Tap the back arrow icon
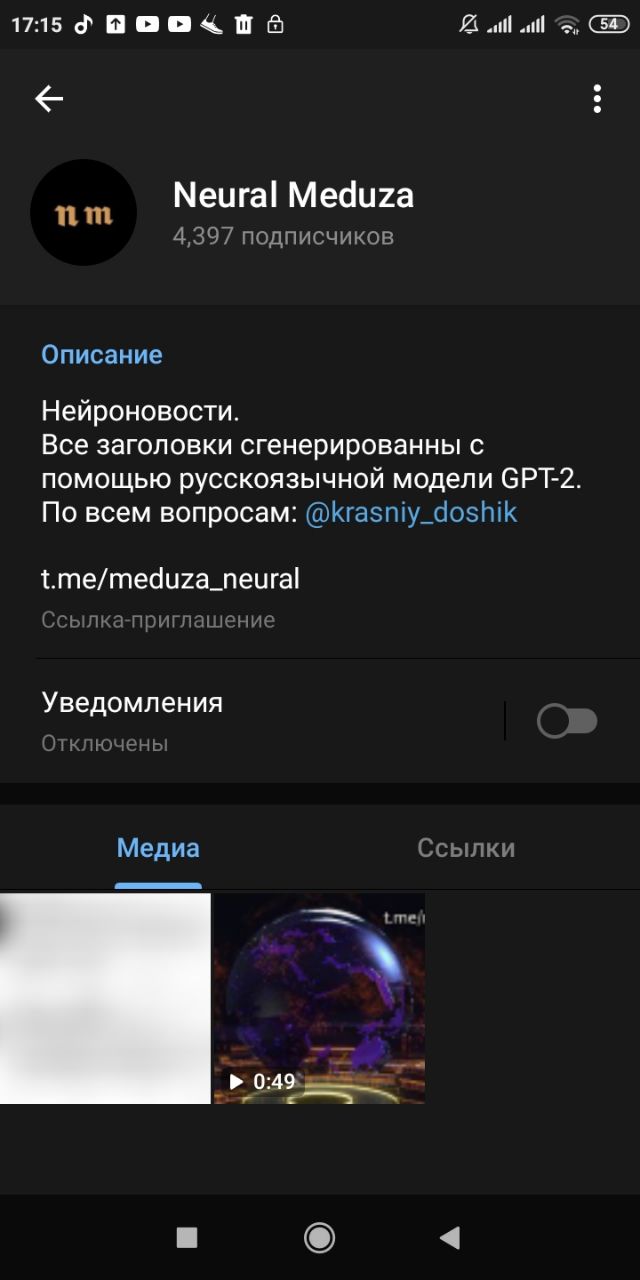 tap(49, 98)
